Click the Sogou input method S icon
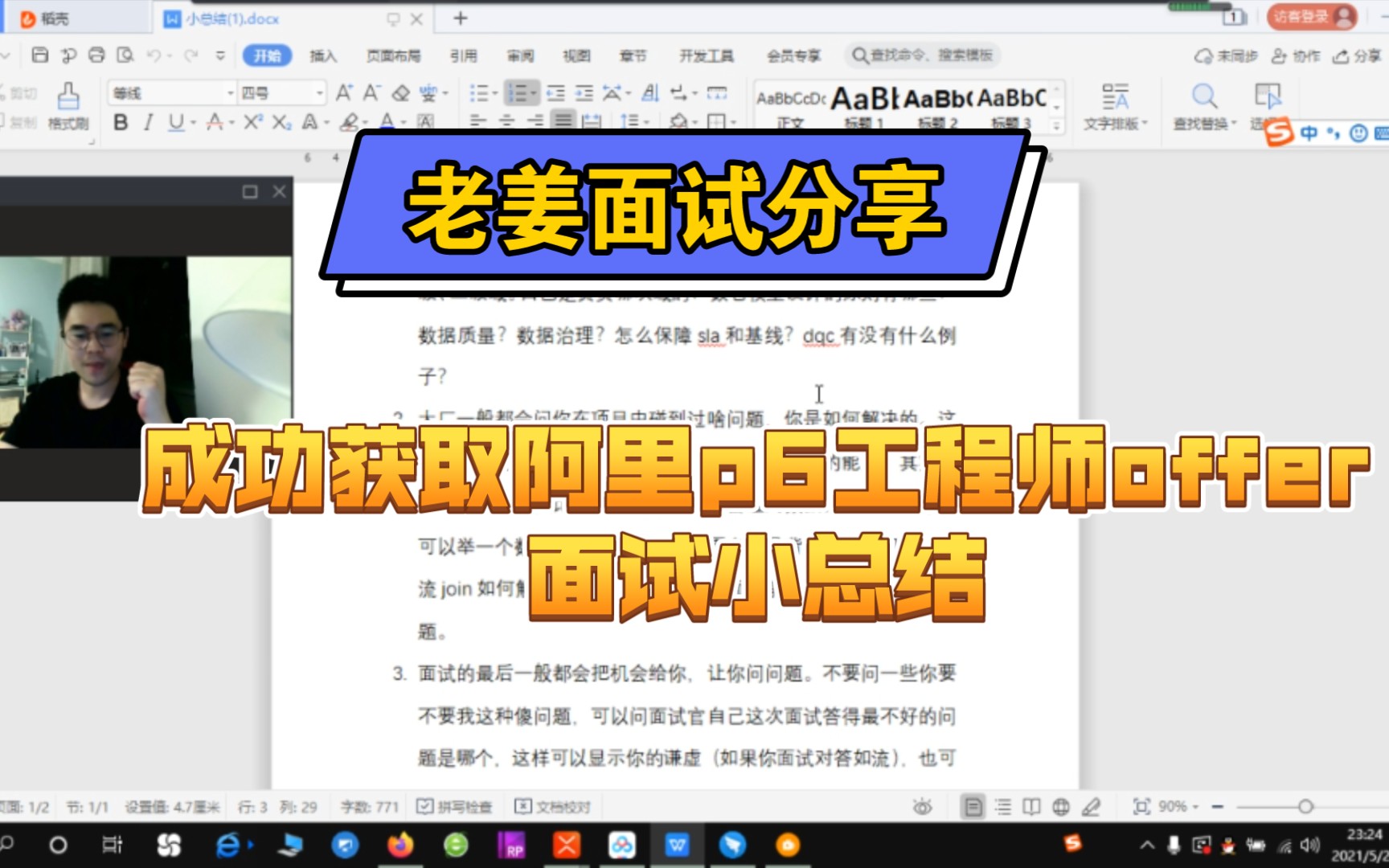Image resolution: width=1389 pixels, height=868 pixels. 1279,133
